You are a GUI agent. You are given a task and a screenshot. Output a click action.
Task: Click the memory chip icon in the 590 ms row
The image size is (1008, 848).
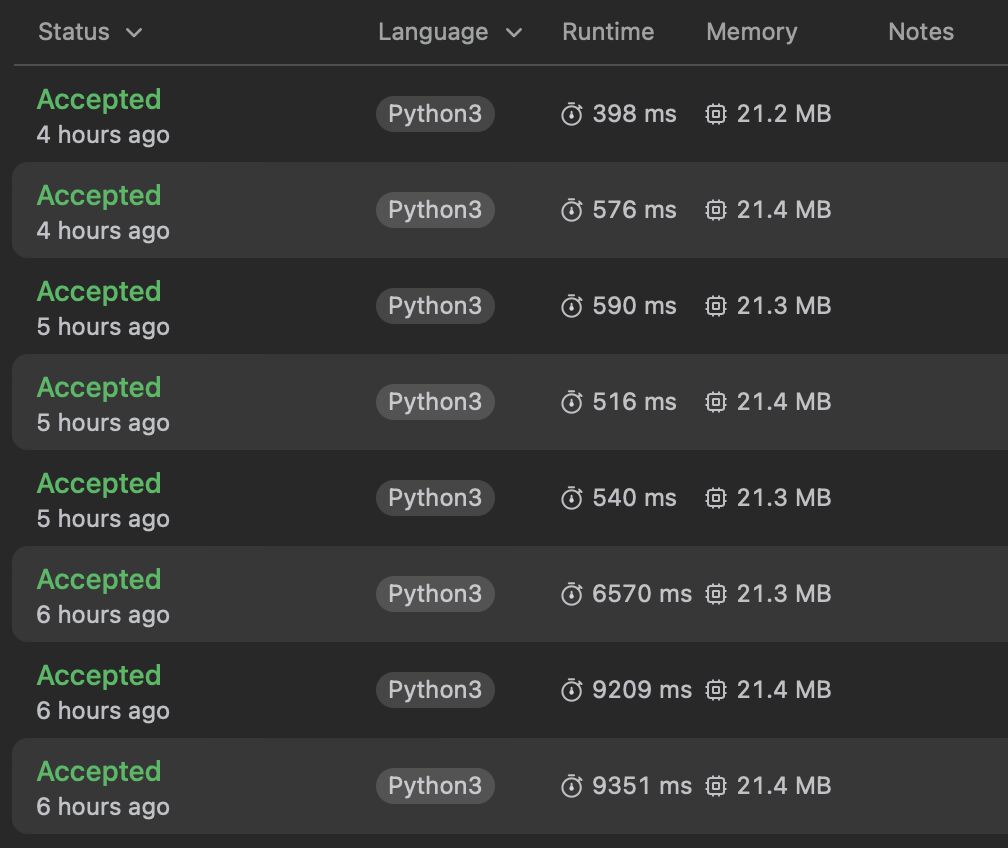(x=716, y=305)
